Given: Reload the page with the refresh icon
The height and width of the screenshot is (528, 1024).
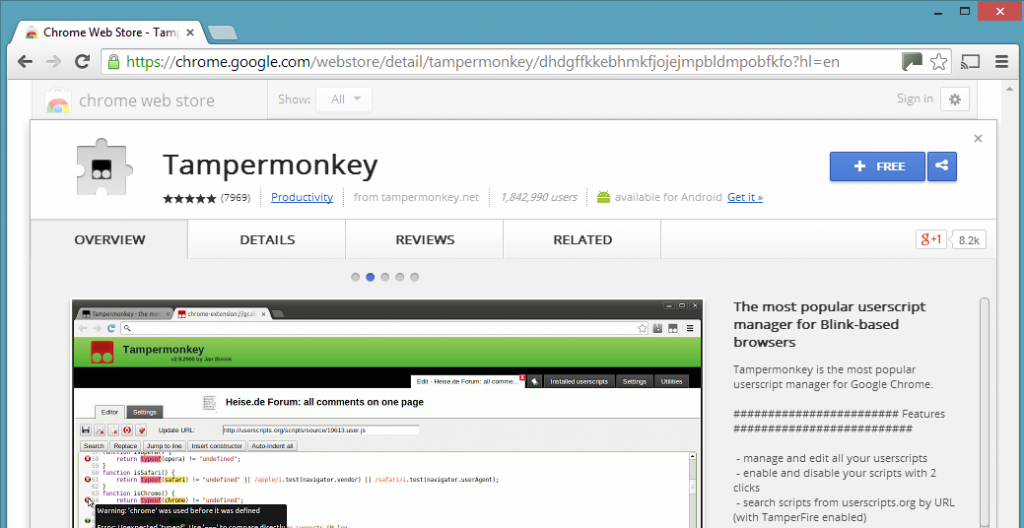Looking at the screenshot, I should 82,62.
